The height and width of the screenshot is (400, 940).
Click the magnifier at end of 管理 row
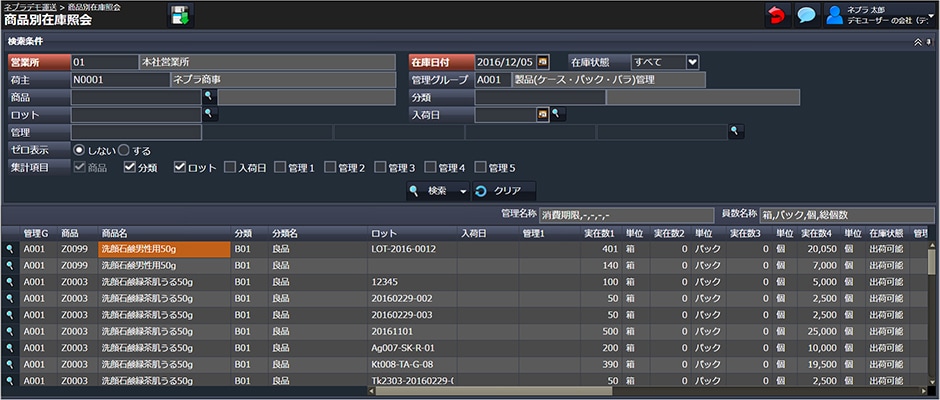(x=736, y=132)
